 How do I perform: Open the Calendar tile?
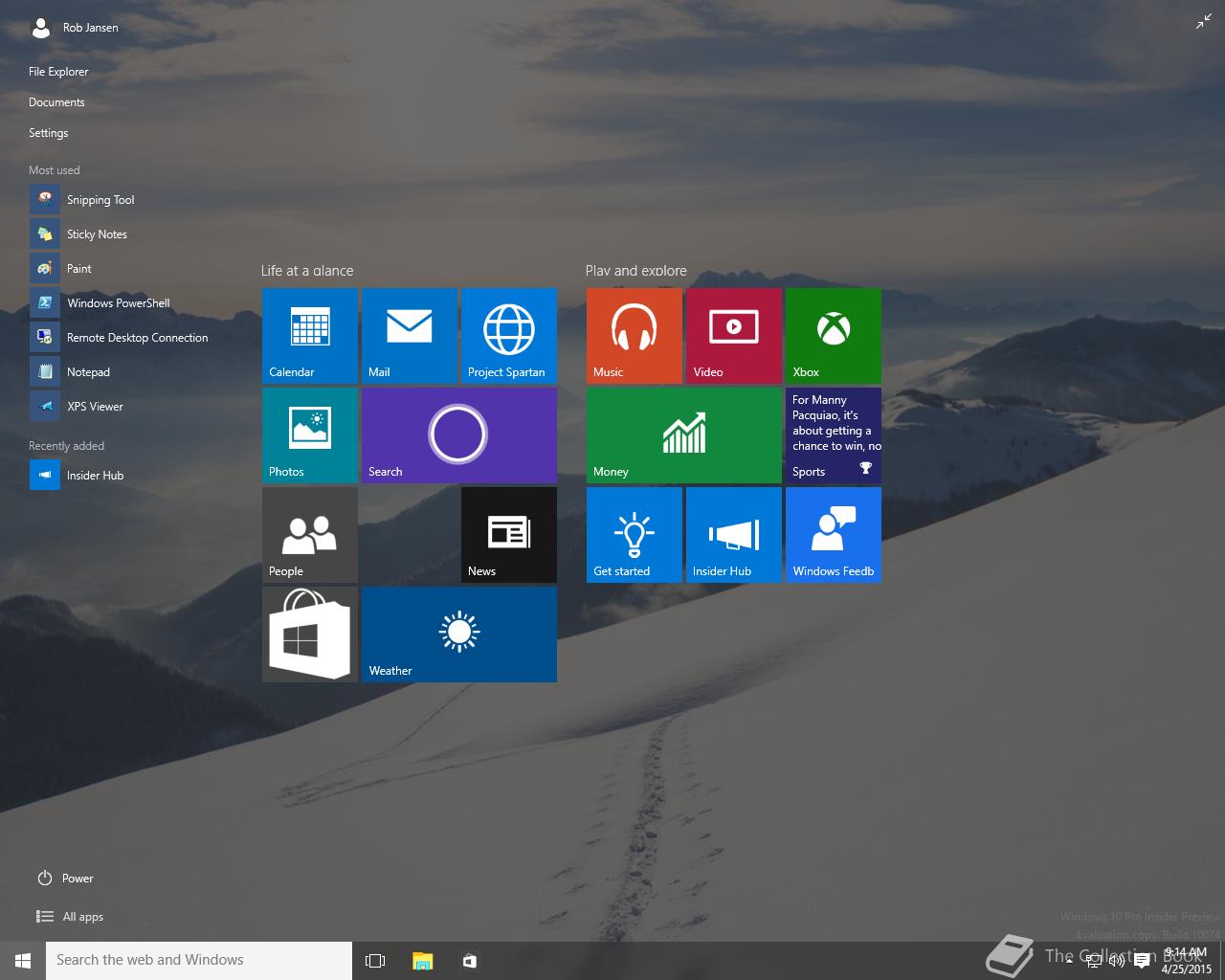[310, 336]
